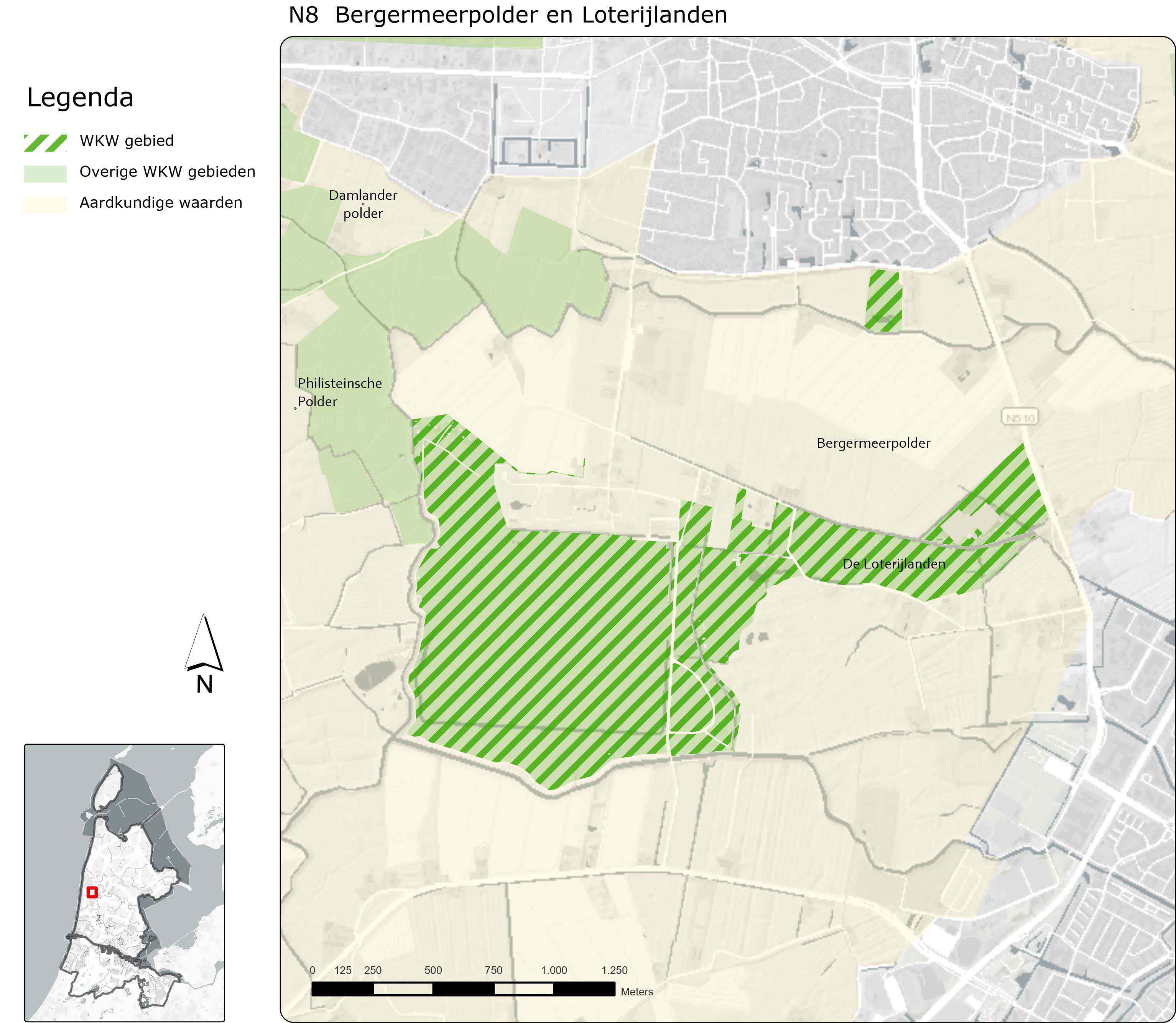
Task: Click the red locator square in inset map
Action: (x=92, y=892)
